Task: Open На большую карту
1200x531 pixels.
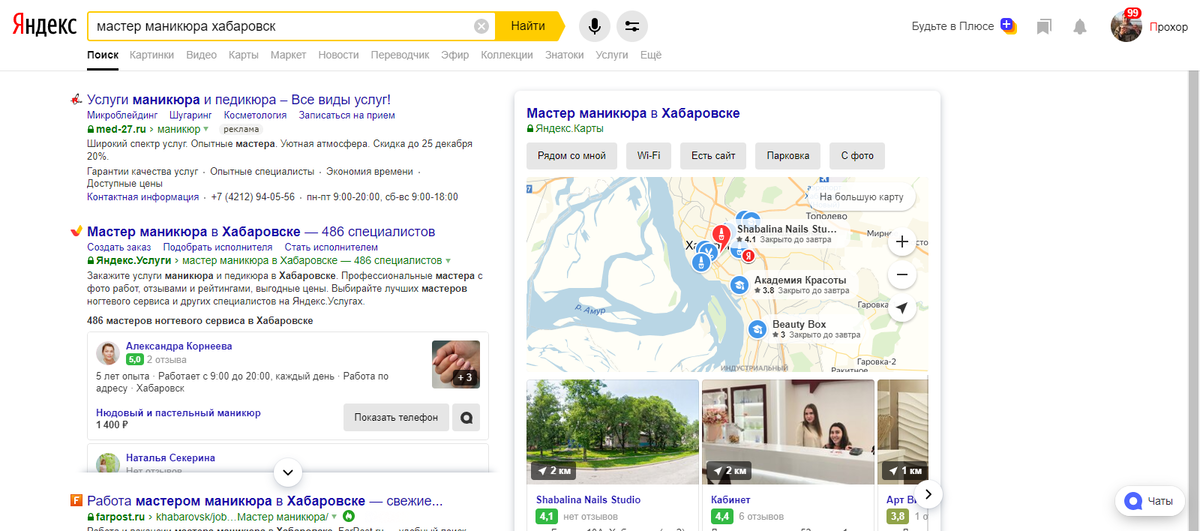Action: tap(861, 197)
